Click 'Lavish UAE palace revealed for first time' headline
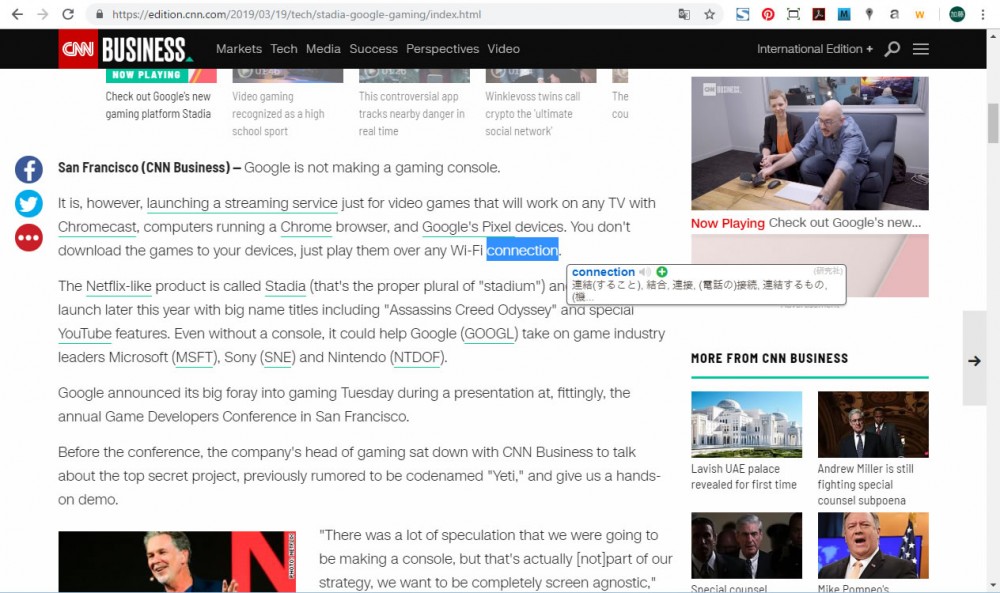The height and width of the screenshot is (593, 1000). coord(744,476)
